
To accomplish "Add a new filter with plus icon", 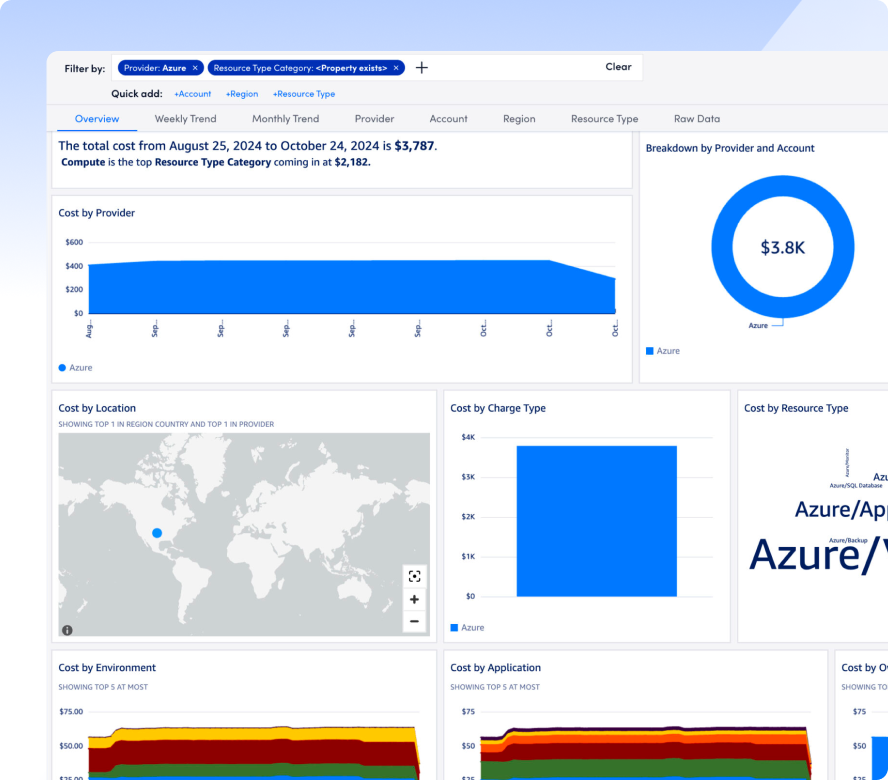I will tap(421, 68).
